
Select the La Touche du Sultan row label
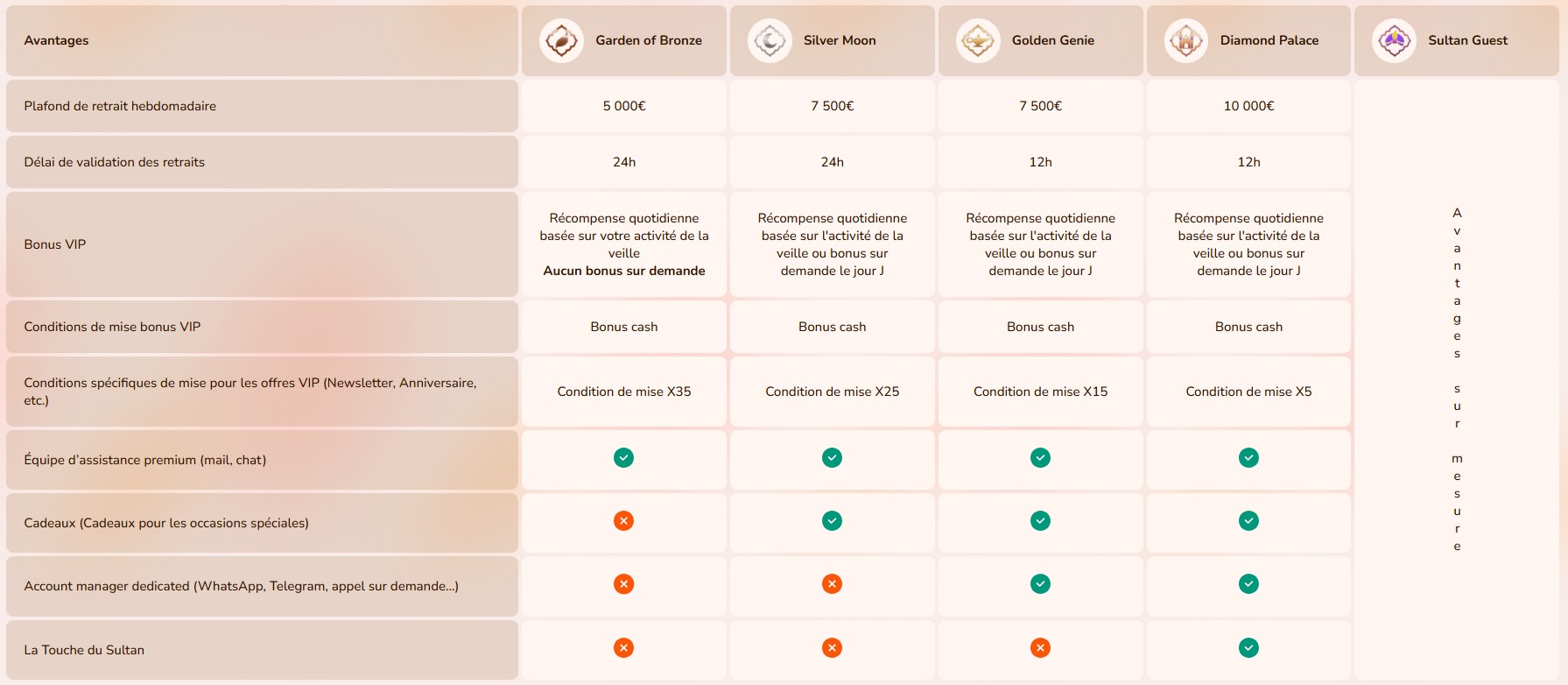[84, 650]
